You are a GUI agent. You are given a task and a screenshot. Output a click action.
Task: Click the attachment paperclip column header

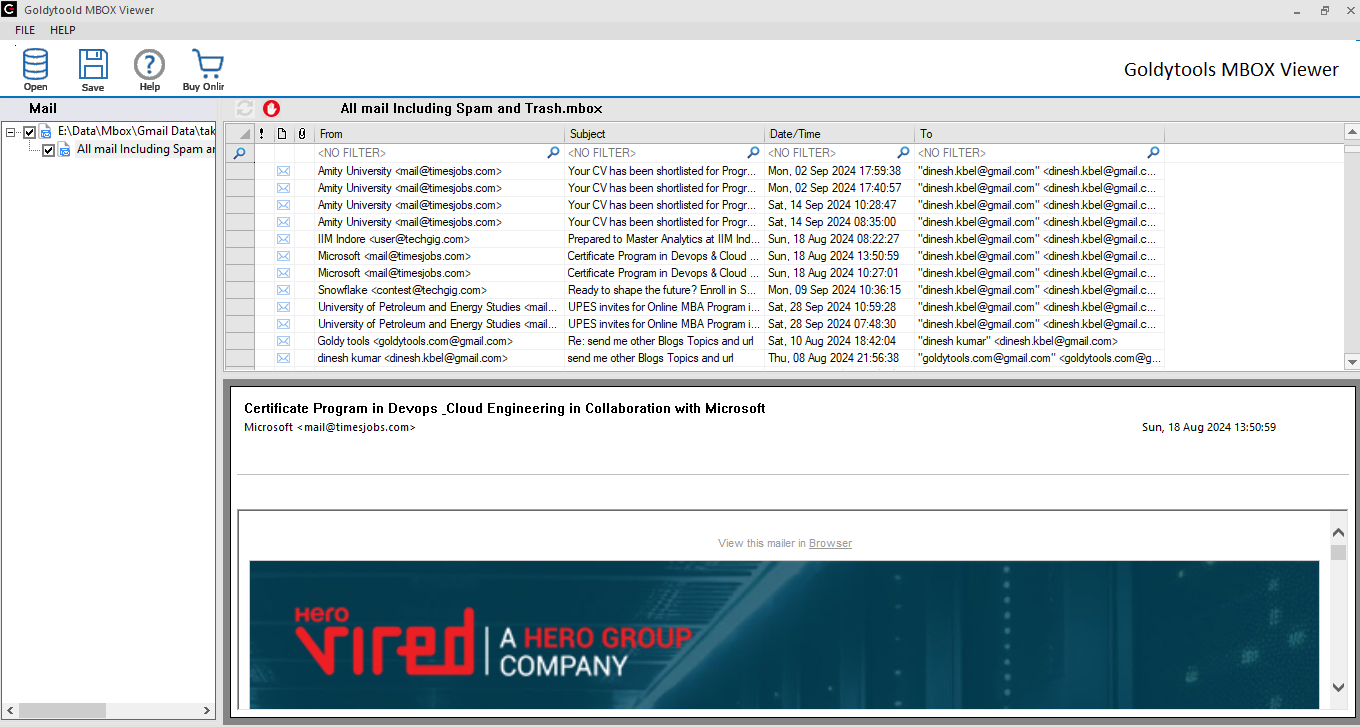tap(301, 134)
